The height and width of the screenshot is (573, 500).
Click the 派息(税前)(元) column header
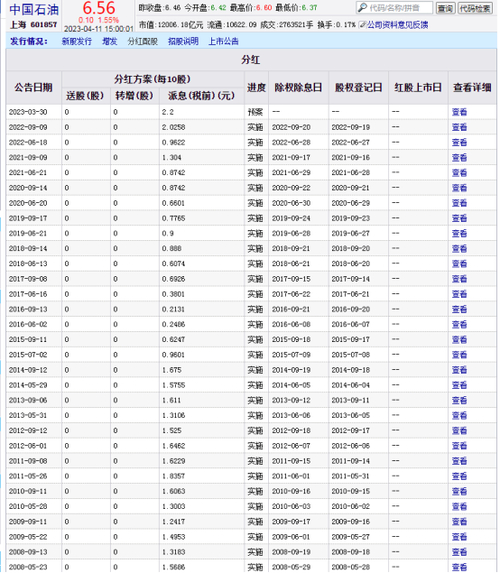click(201, 96)
